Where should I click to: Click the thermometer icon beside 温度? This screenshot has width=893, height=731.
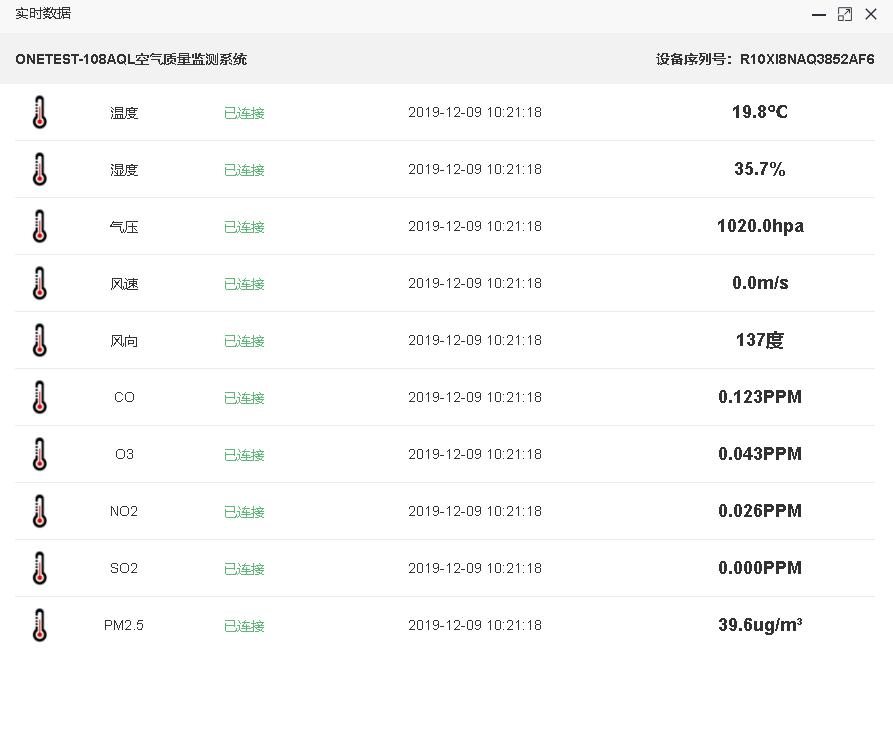pyautogui.click(x=40, y=112)
